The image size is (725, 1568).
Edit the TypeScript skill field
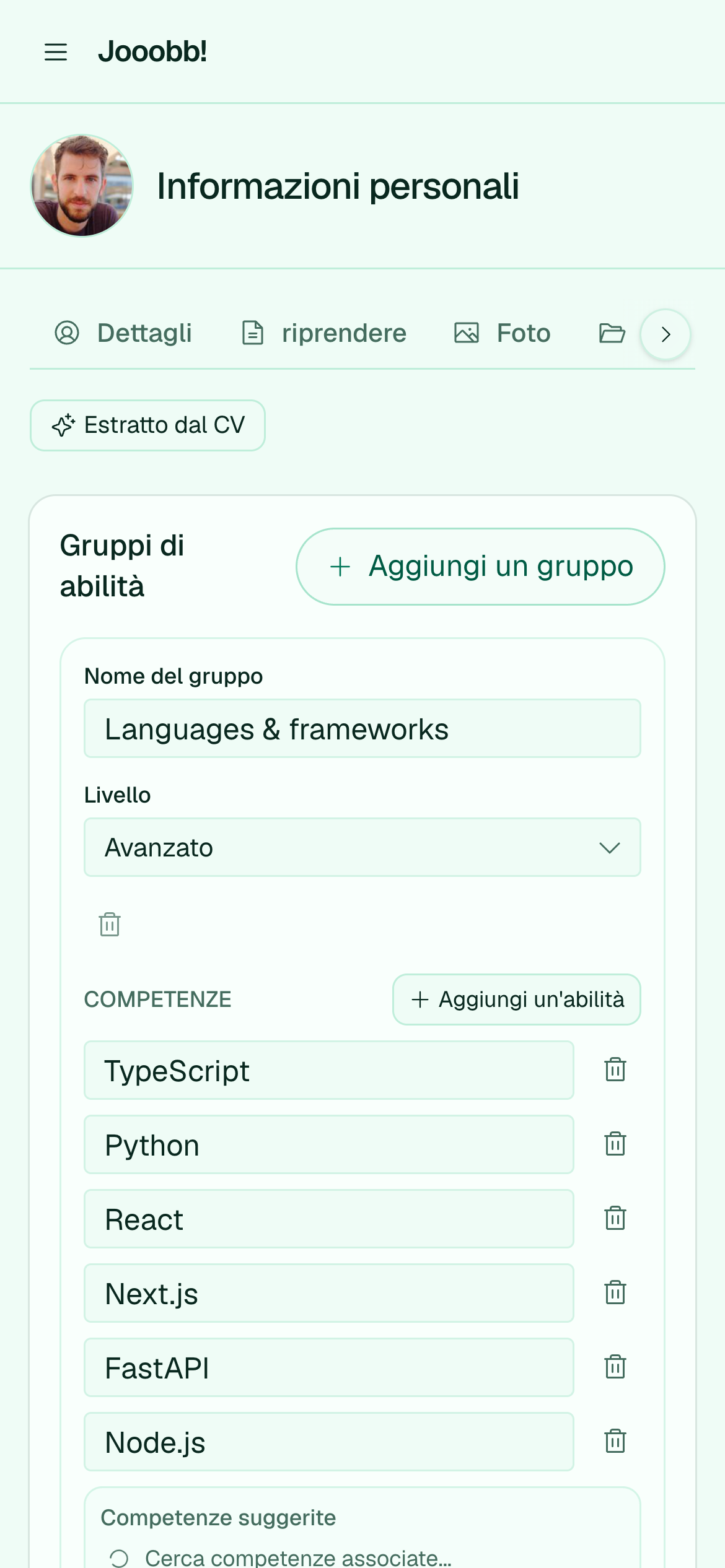coord(329,1070)
